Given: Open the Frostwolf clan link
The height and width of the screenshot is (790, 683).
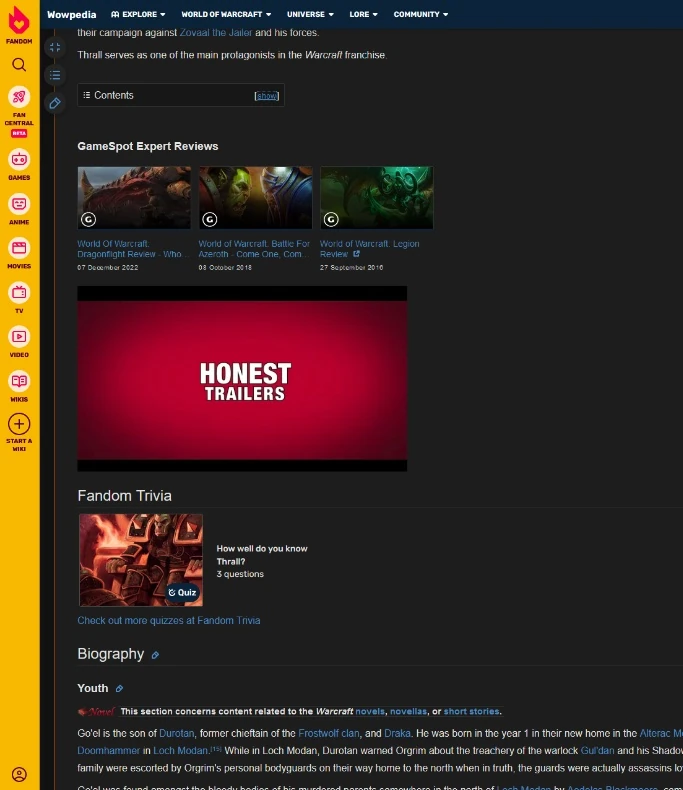Looking at the screenshot, I should [x=329, y=733].
